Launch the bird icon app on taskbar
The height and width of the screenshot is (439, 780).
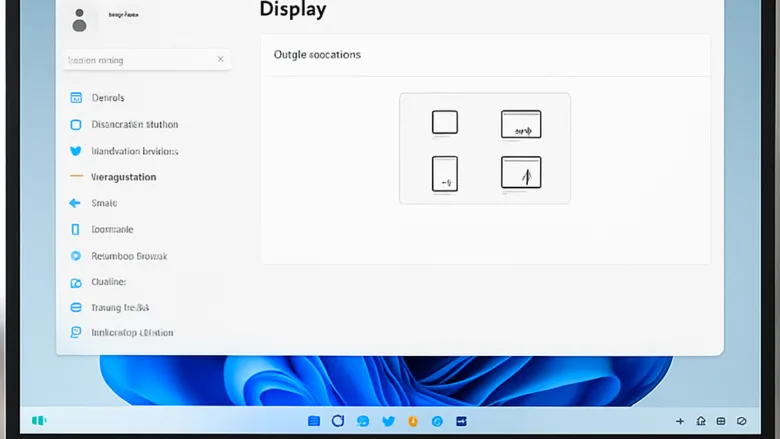tap(388, 422)
